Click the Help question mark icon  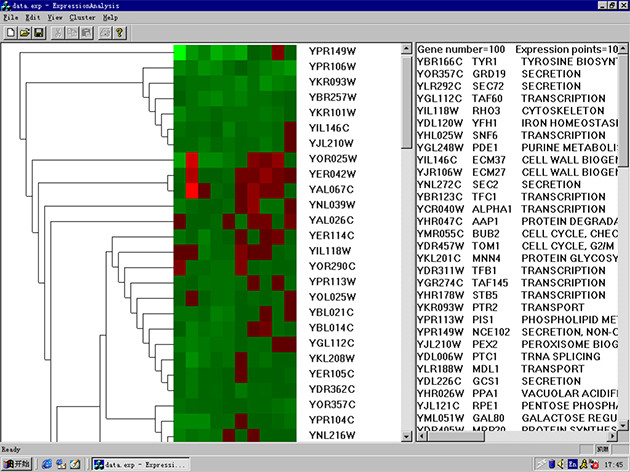pos(119,33)
